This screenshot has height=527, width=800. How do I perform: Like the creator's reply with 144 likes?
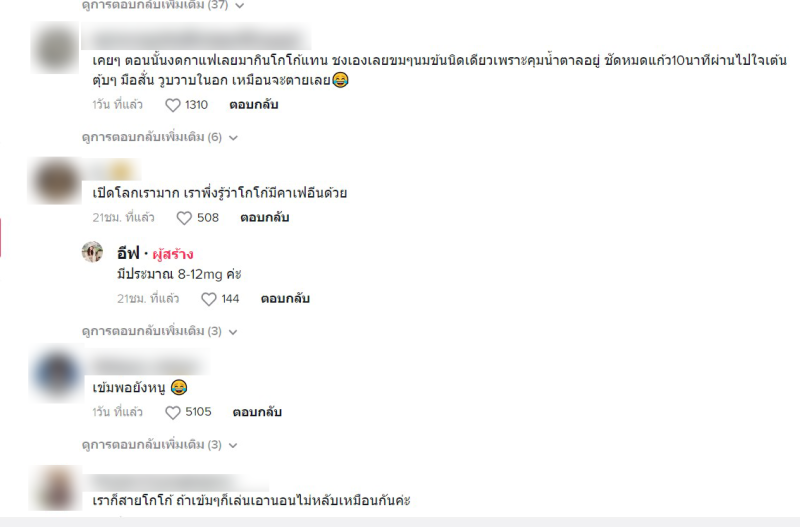click(x=209, y=299)
